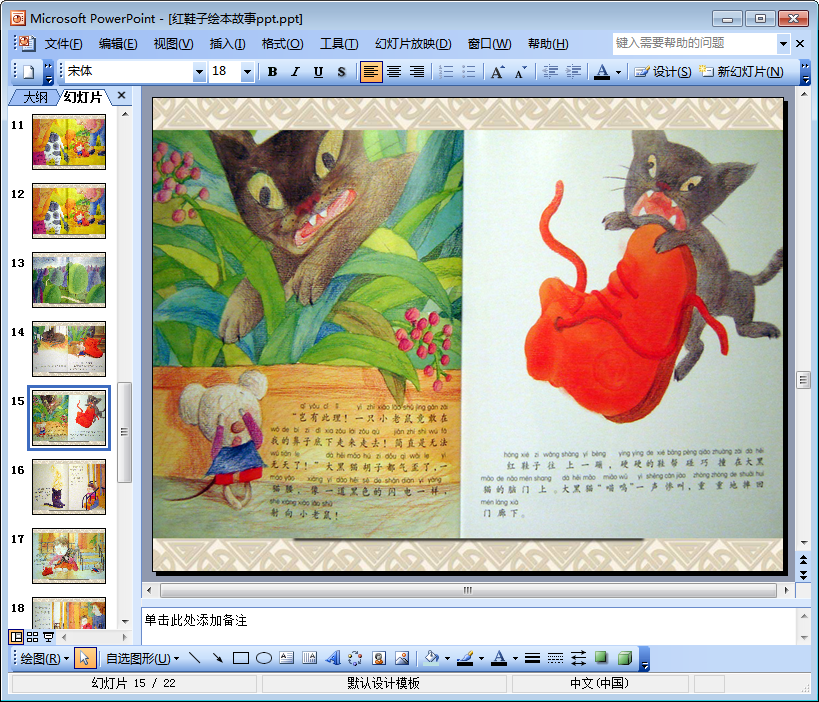Toggle Bold formatting
Viewport: 819px width, 702px height.
pos(272,72)
